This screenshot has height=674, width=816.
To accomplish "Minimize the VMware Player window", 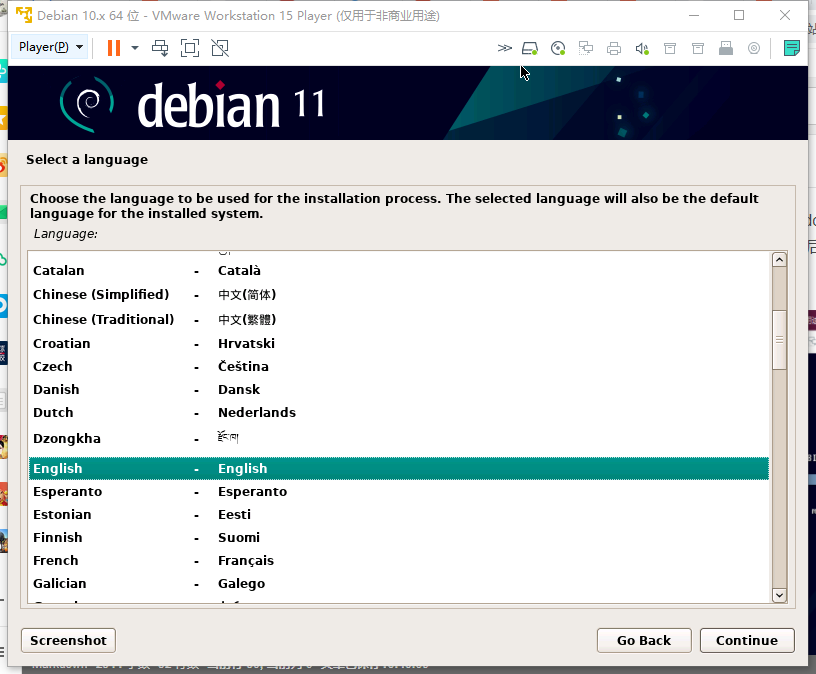I will point(694,15).
